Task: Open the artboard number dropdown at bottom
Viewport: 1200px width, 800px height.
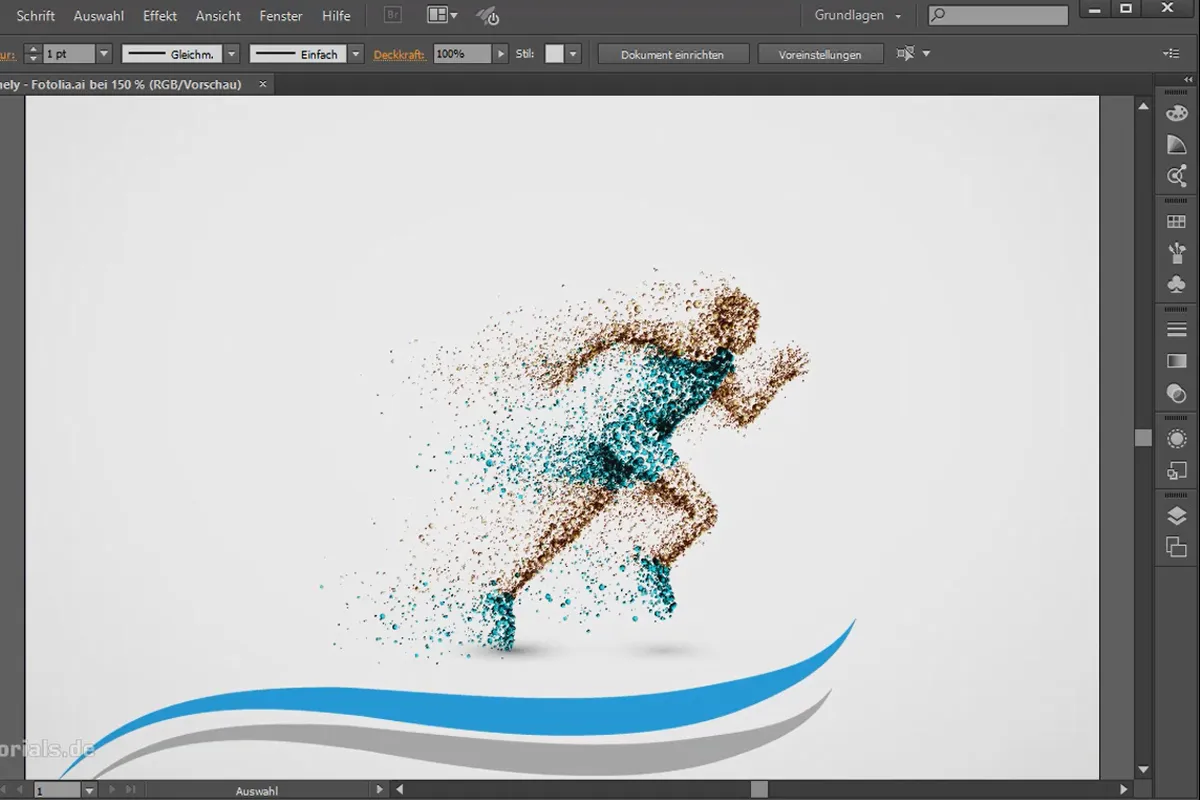Action: [x=89, y=790]
